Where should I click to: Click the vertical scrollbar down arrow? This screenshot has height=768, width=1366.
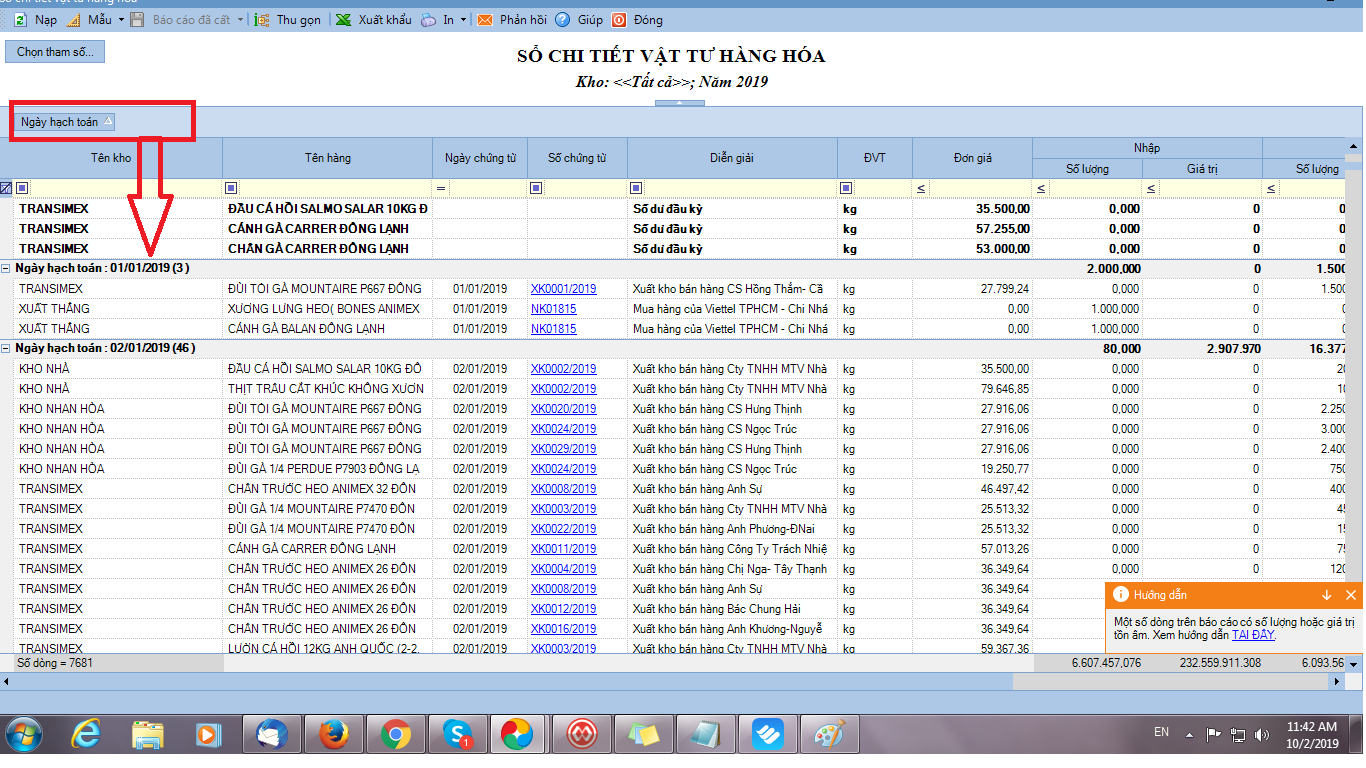coord(1354,664)
